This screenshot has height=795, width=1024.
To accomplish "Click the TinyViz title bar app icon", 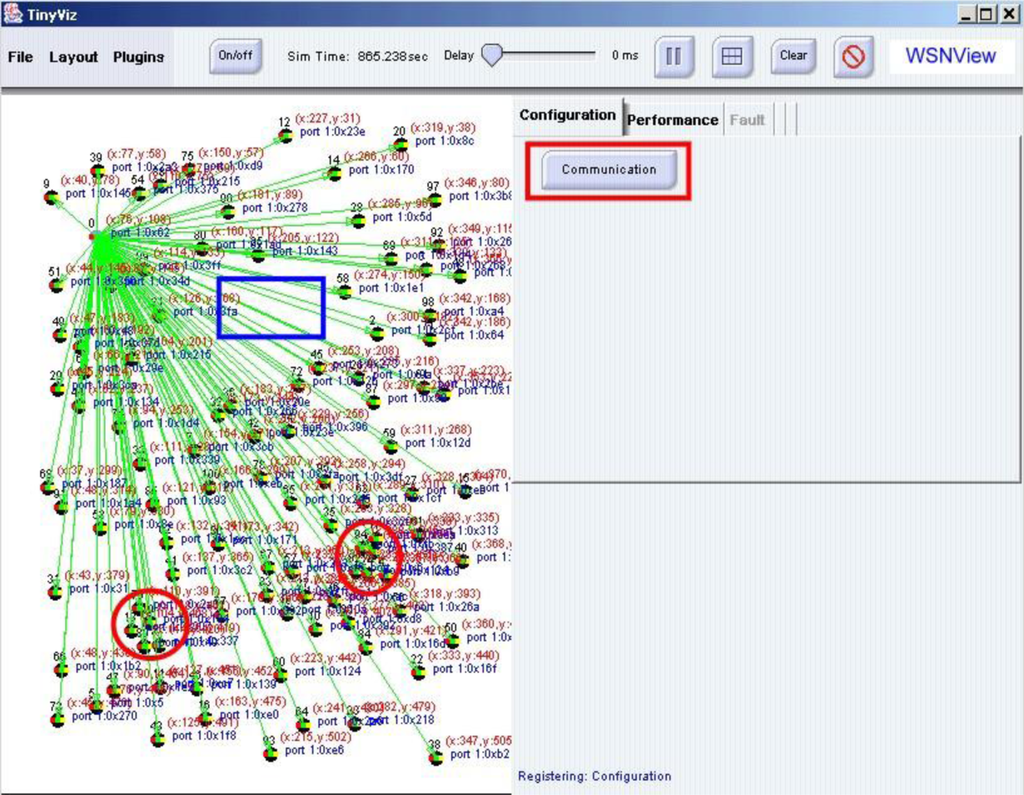I will pos(13,13).
